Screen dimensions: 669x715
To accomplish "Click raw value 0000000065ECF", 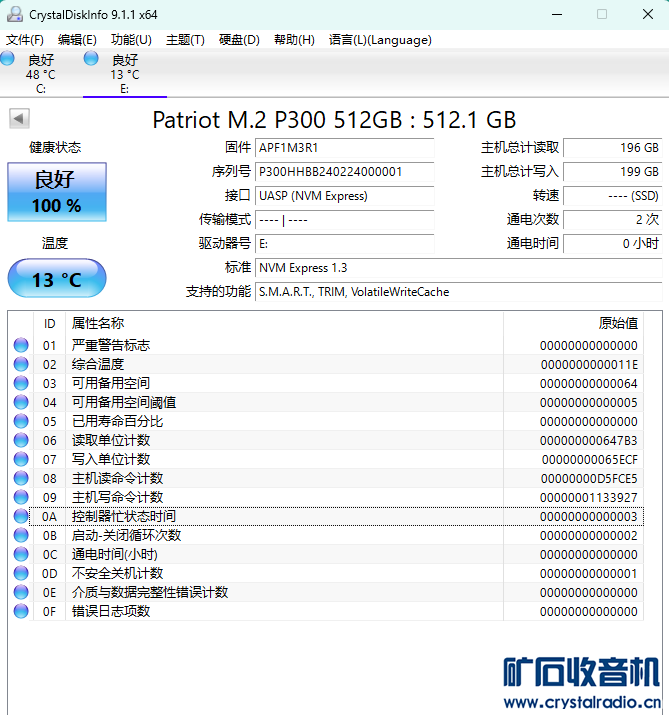I will (x=590, y=460).
